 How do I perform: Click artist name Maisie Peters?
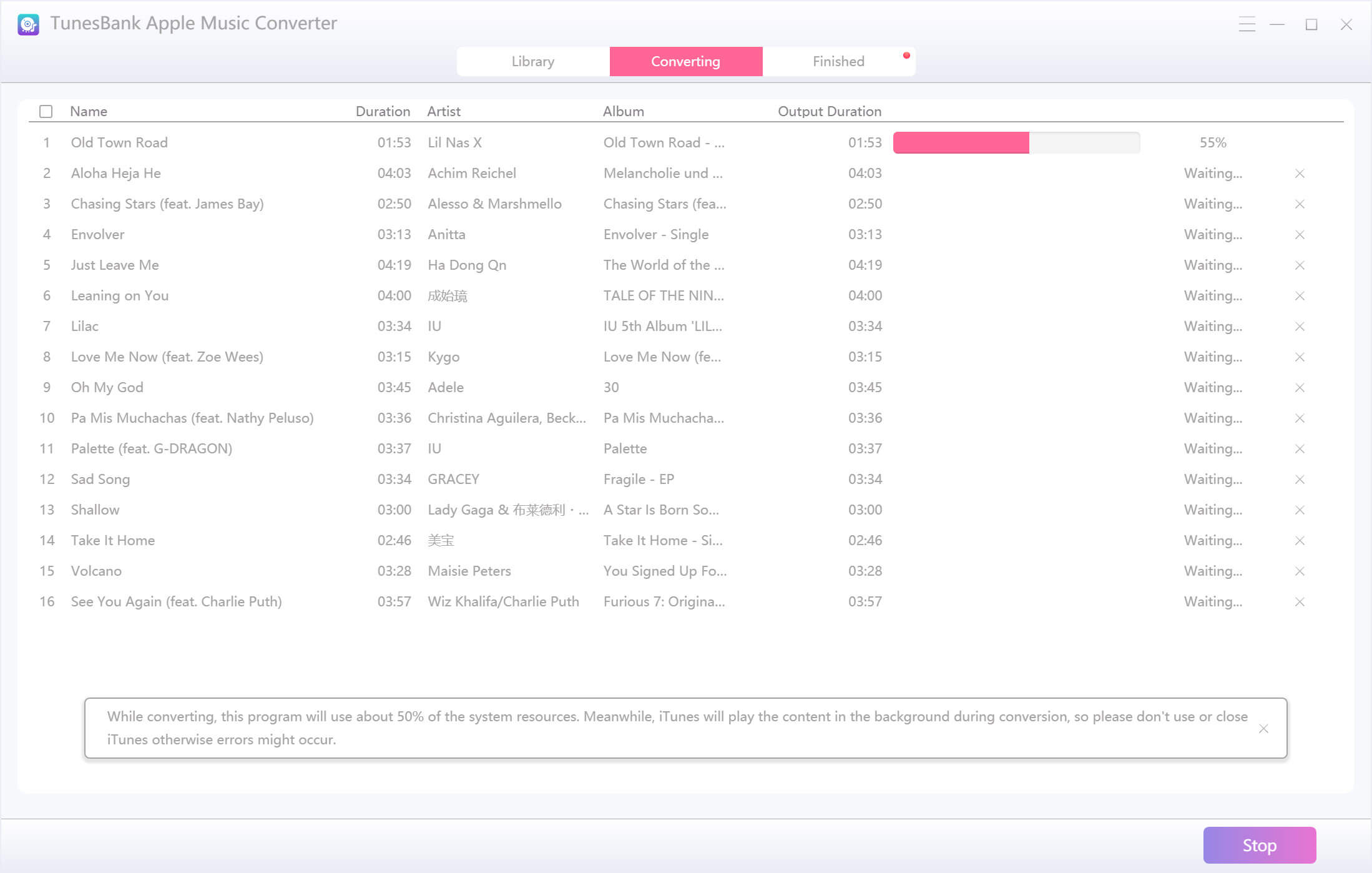click(469, 571)
